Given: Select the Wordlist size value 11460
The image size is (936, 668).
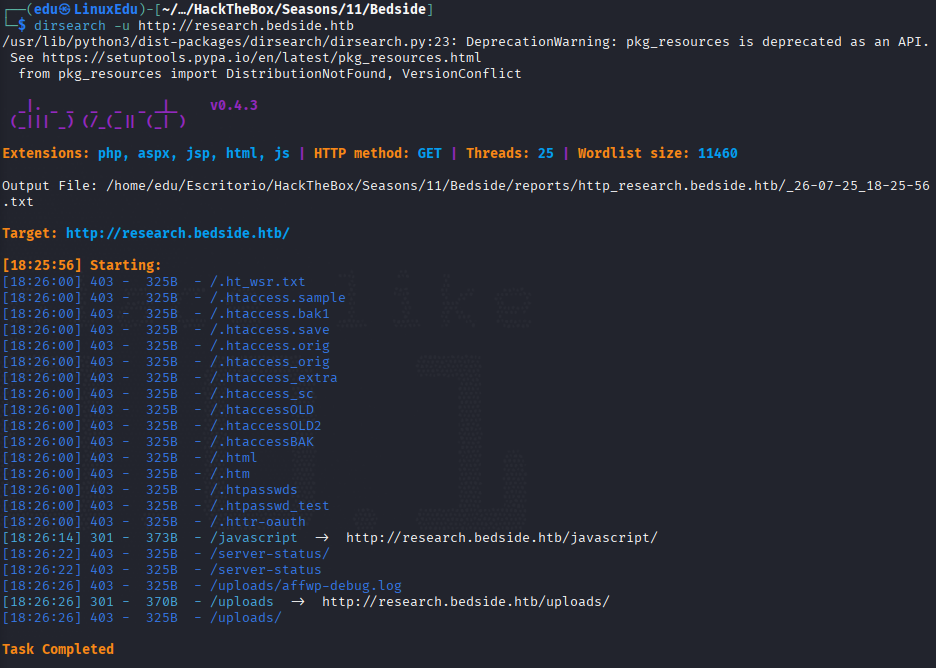Looking at the screenshot, I should [718, 153].
